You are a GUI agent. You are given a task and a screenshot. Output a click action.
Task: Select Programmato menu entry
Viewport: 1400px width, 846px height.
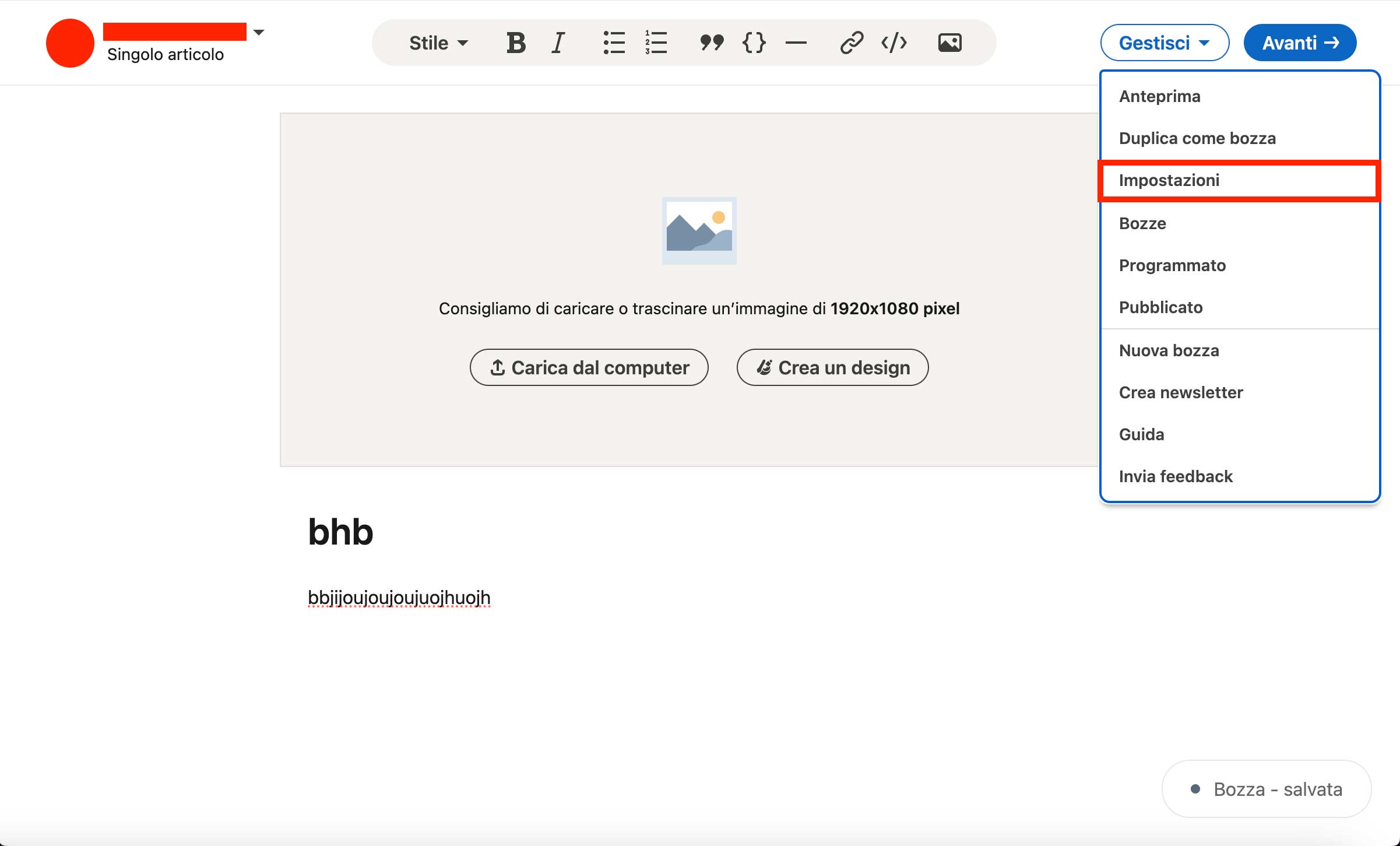(x=1240, y=265)
